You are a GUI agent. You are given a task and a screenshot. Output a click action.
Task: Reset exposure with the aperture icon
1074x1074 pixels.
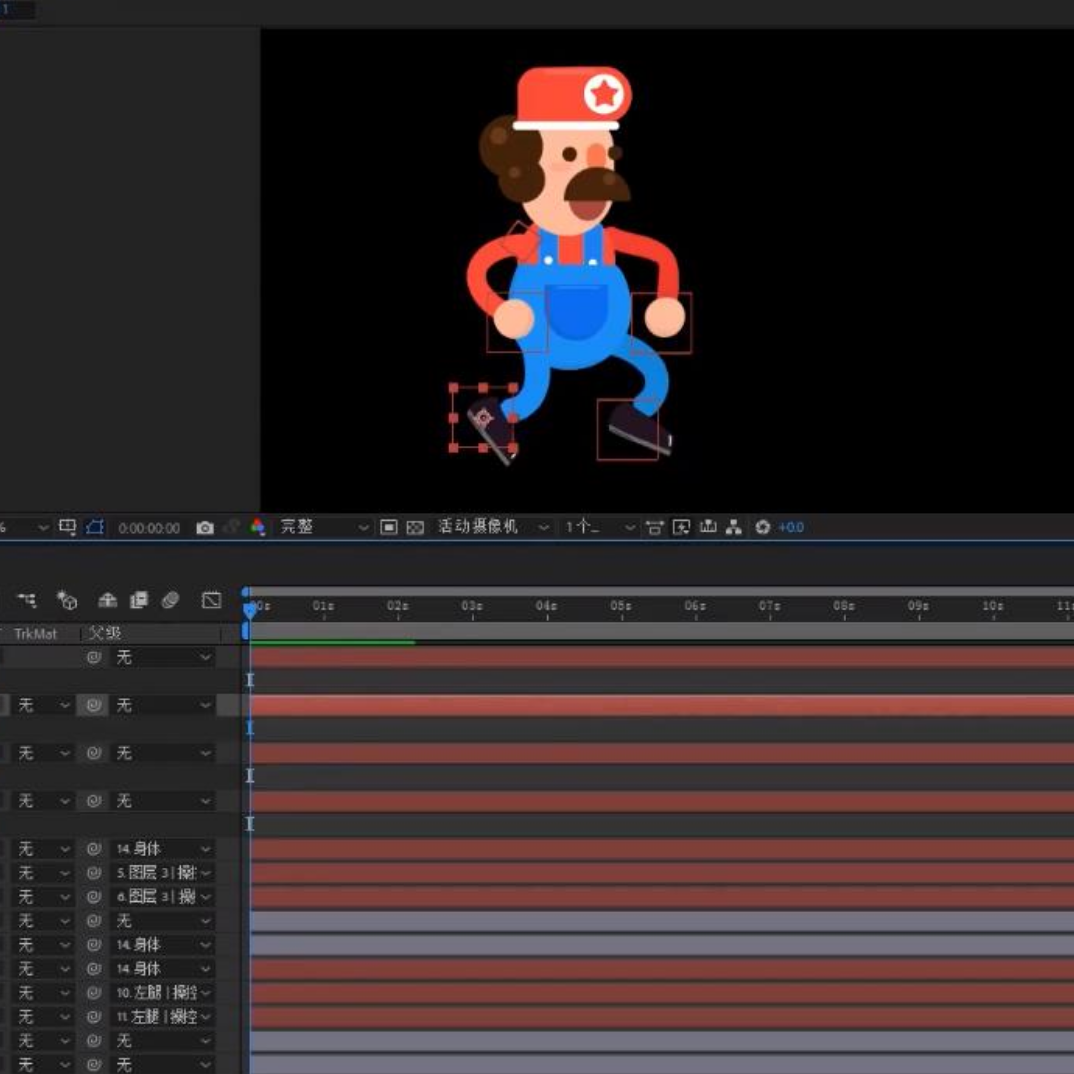click(x=762, y=527)
